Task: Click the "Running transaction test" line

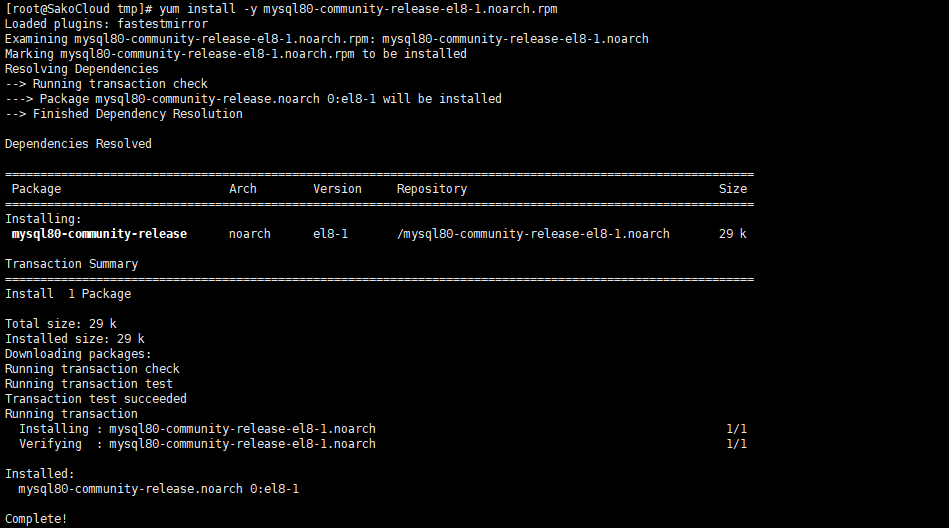Action: (89, 384)
